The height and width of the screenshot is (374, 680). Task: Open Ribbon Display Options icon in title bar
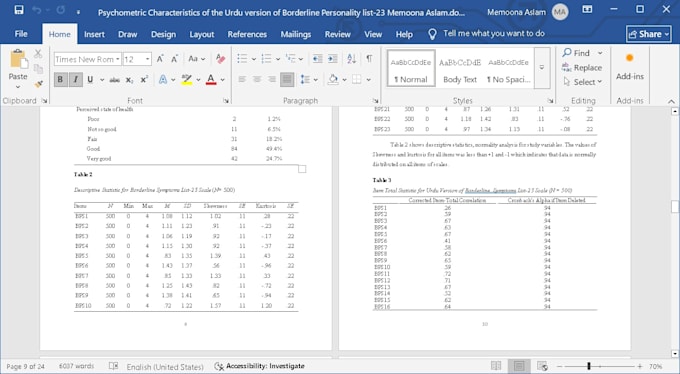click(587, 9)
